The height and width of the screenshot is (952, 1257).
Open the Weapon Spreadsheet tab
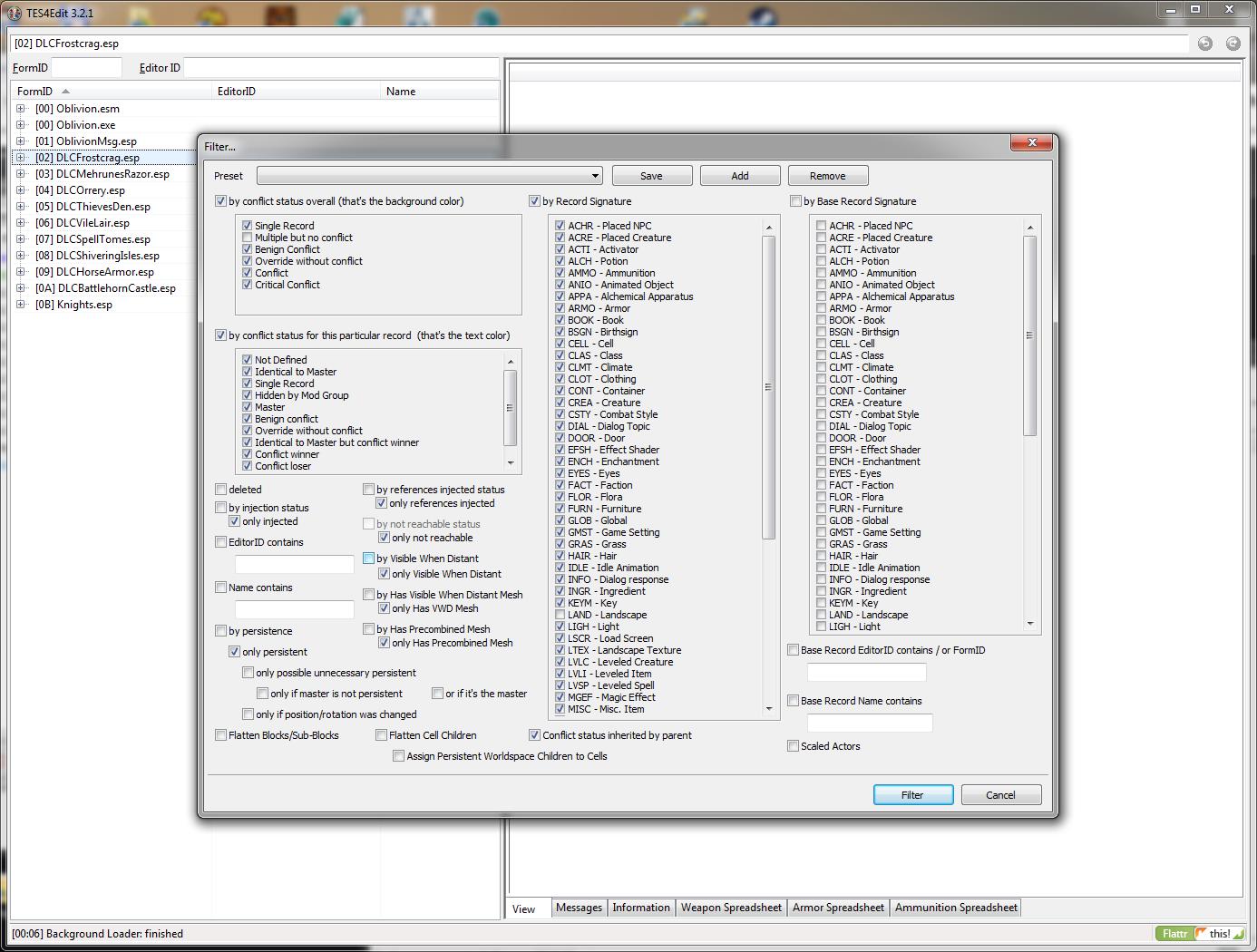tap(731, 908)
